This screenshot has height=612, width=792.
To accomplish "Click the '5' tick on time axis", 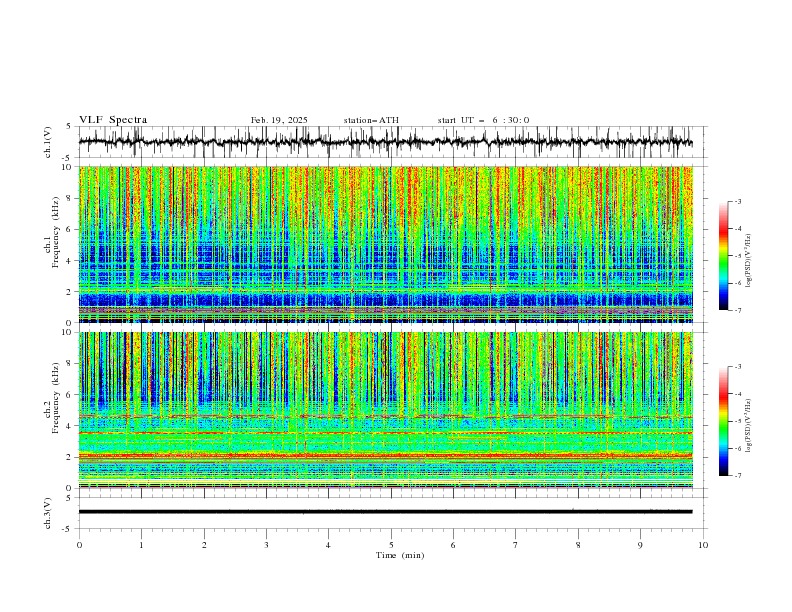I will point(391,545).
